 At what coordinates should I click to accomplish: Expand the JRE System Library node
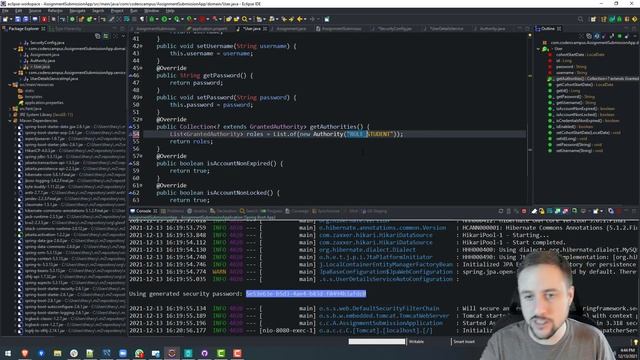tap(10, 115)
